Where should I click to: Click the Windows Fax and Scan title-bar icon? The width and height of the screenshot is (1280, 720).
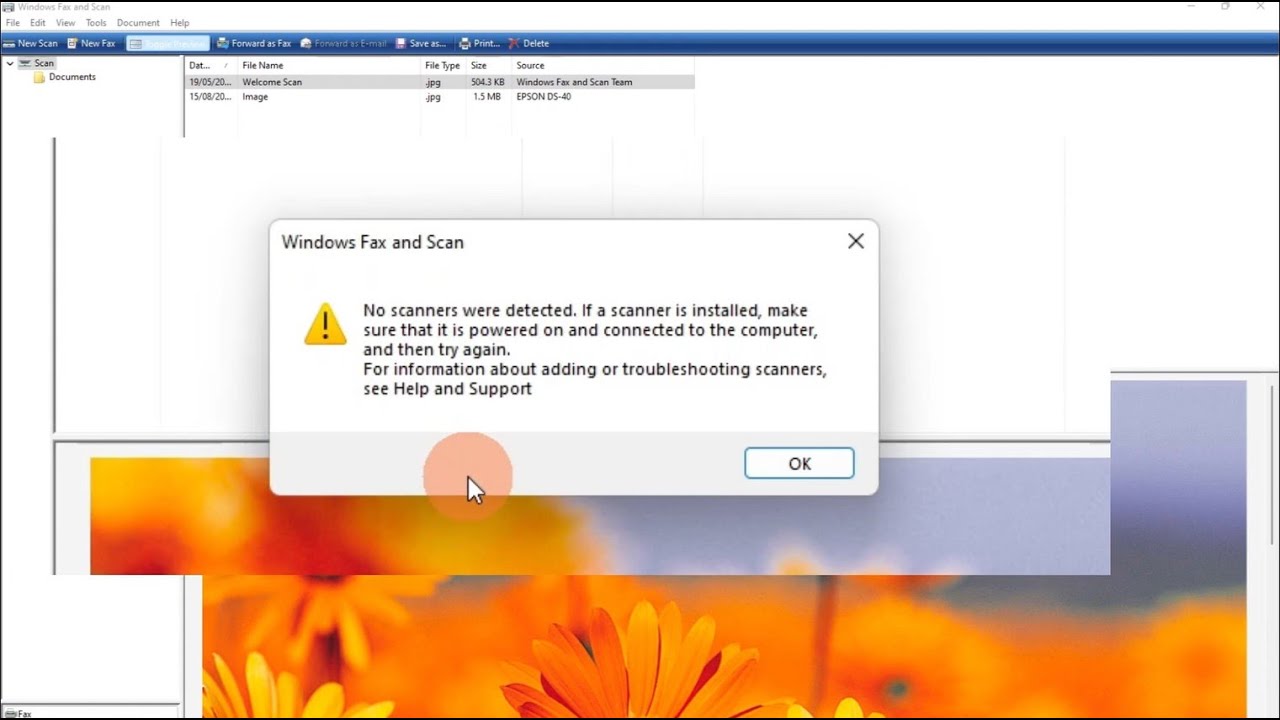[8, 7]
